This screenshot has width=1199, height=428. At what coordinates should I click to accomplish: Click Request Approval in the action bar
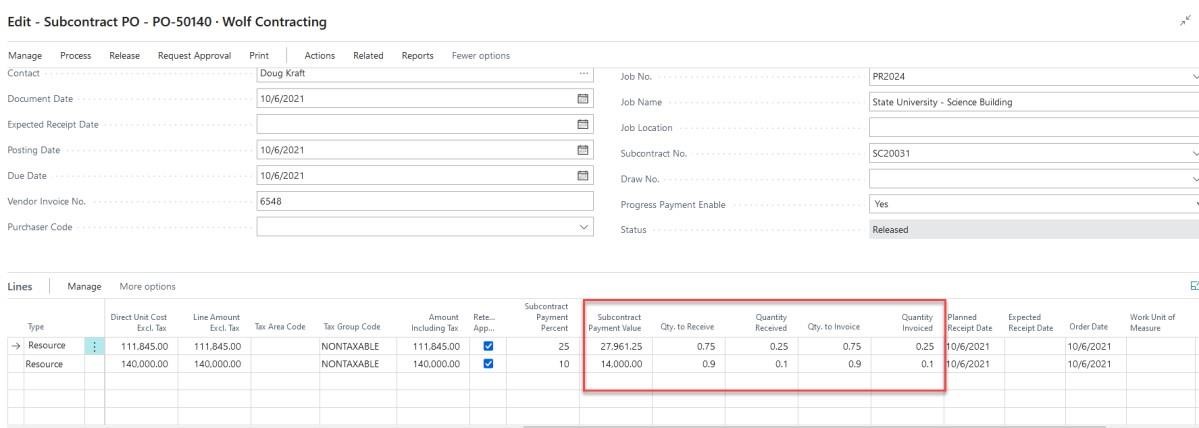tap(194, 55)
